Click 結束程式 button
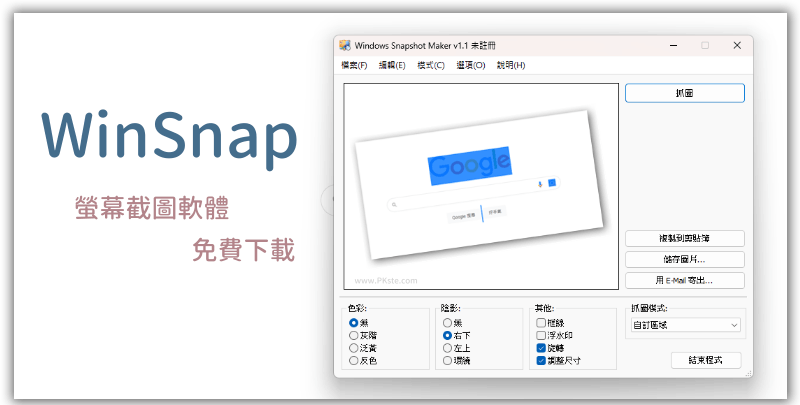Screen dimensions: 800x405 coord(706,360)
